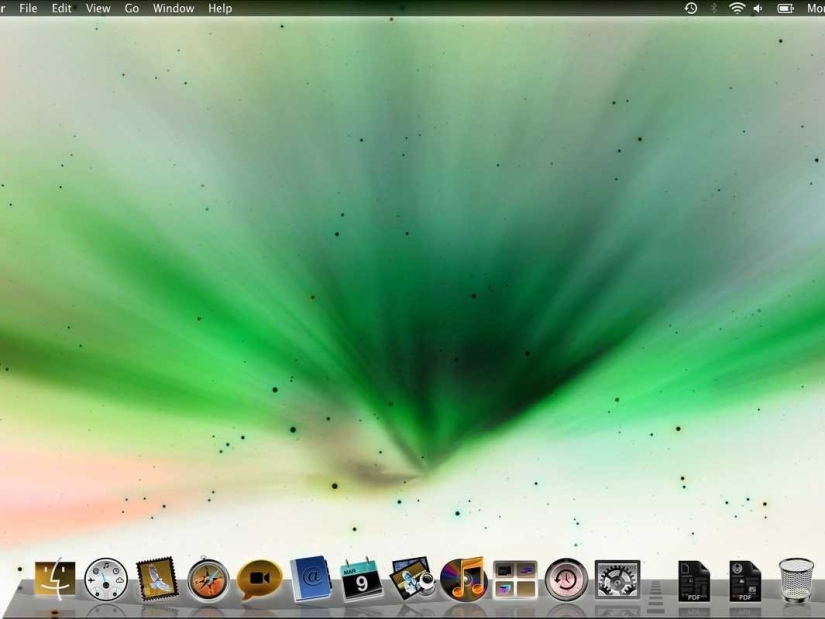This screenshot has height=619, width=825.
Task: Toggle Bluetooth from the menu bar
Action: (713, 8)
